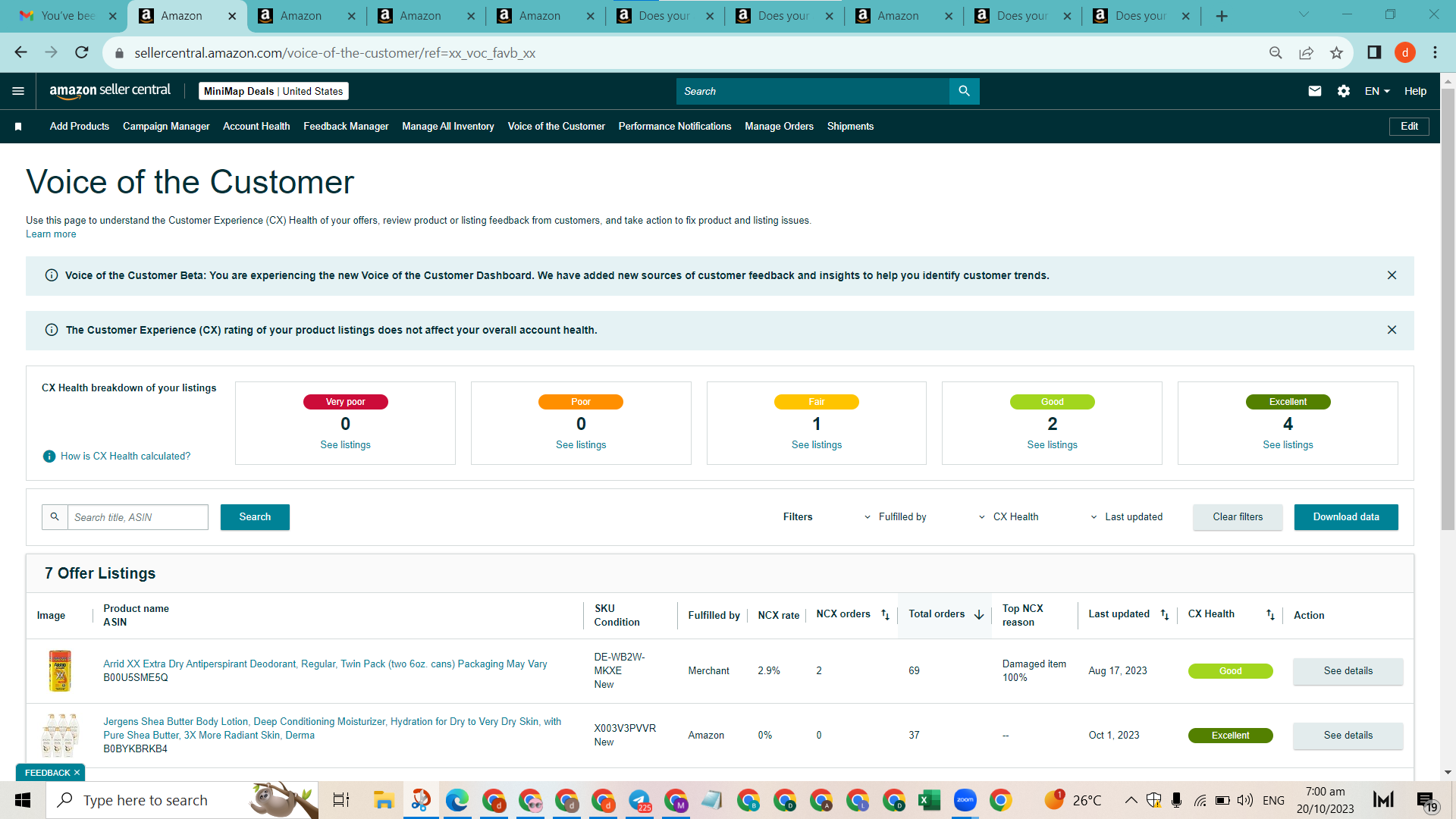This screenshot has height=819, width=1456.
Task: Open Task View on the taskbar
Action: pos(341,800)
